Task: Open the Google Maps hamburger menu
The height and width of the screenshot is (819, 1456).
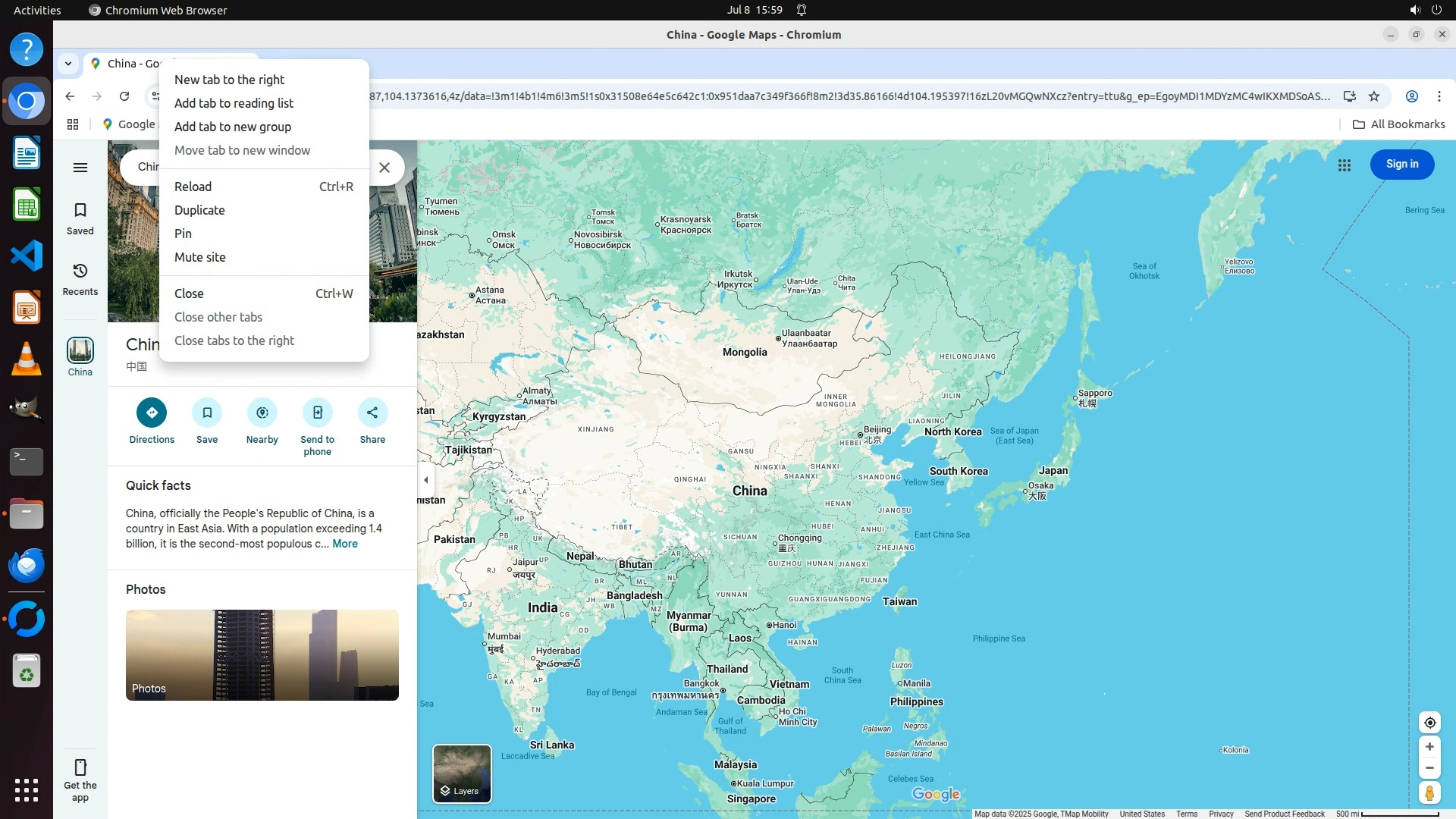Action: click(x=80, y=168)
